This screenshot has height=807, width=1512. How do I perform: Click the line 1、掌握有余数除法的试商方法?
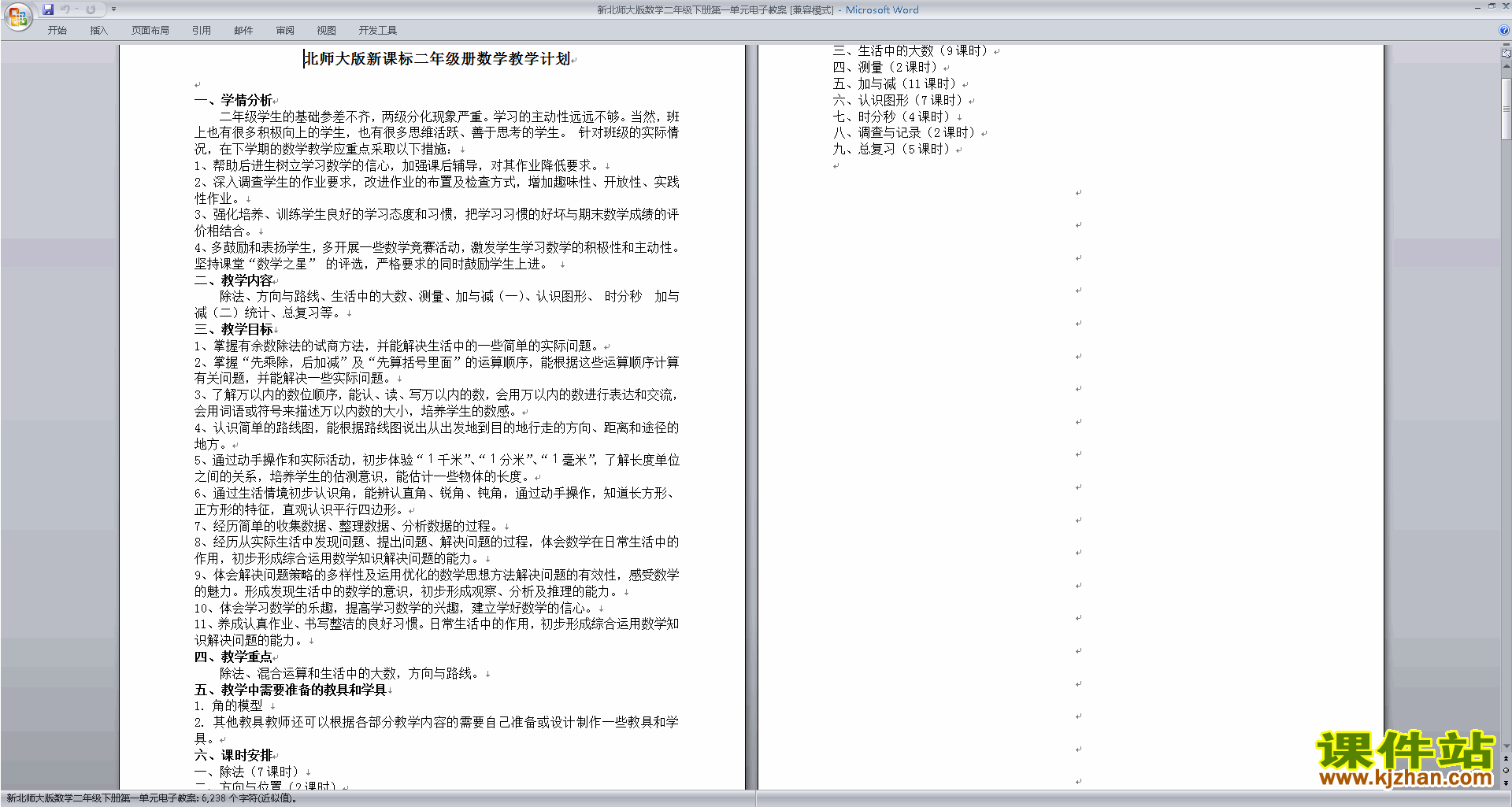pyautogui.click(x=398, y=346)
